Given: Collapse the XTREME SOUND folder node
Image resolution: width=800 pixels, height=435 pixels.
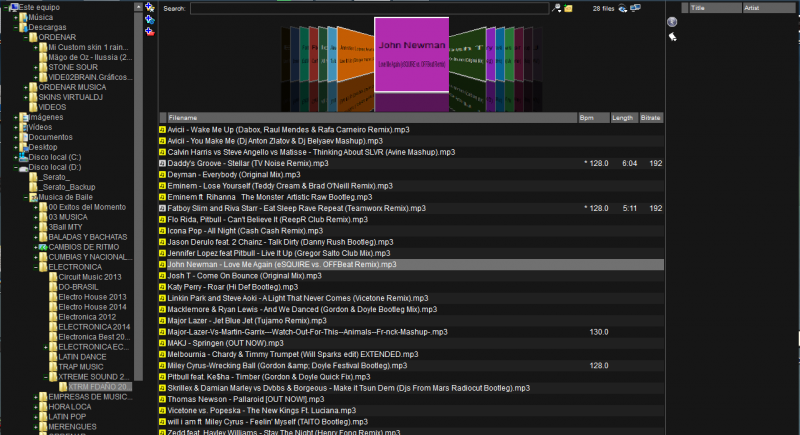Looking at the screenshot, I should point(45,377).
